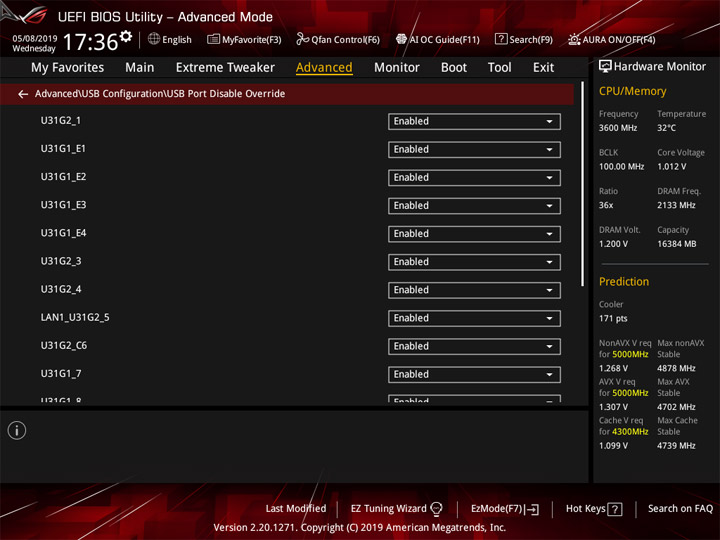The image size is (720, 540).
Task: Switch to the Main tab
Action: (x=140, y=68)
